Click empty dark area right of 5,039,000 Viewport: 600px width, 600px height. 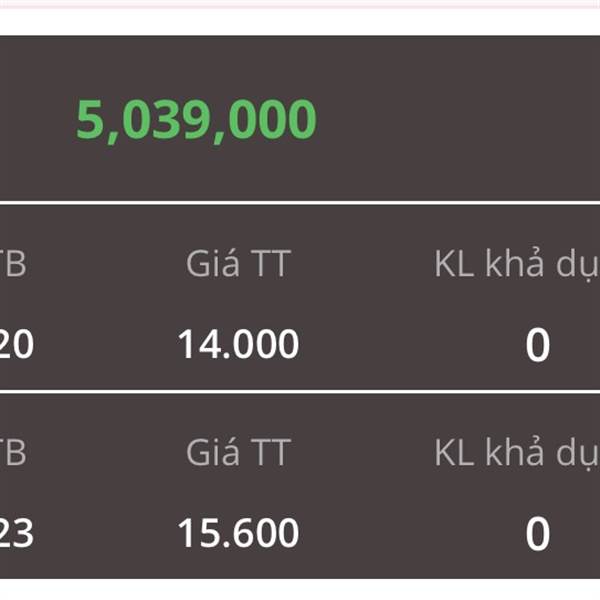[x=459, y=120]
